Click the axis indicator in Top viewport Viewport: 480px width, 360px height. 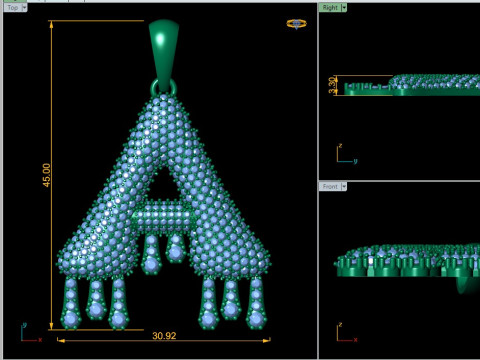pyautogui.click(x=31, y=332)
